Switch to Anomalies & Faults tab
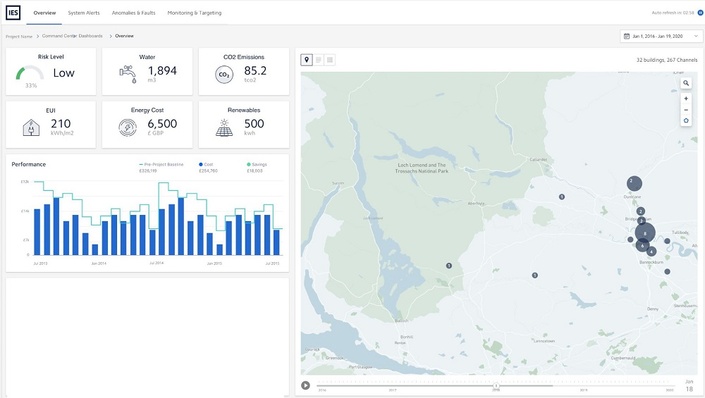Viewport: 705px width, 398px height. pyautogui.click(x=134, y=13)
